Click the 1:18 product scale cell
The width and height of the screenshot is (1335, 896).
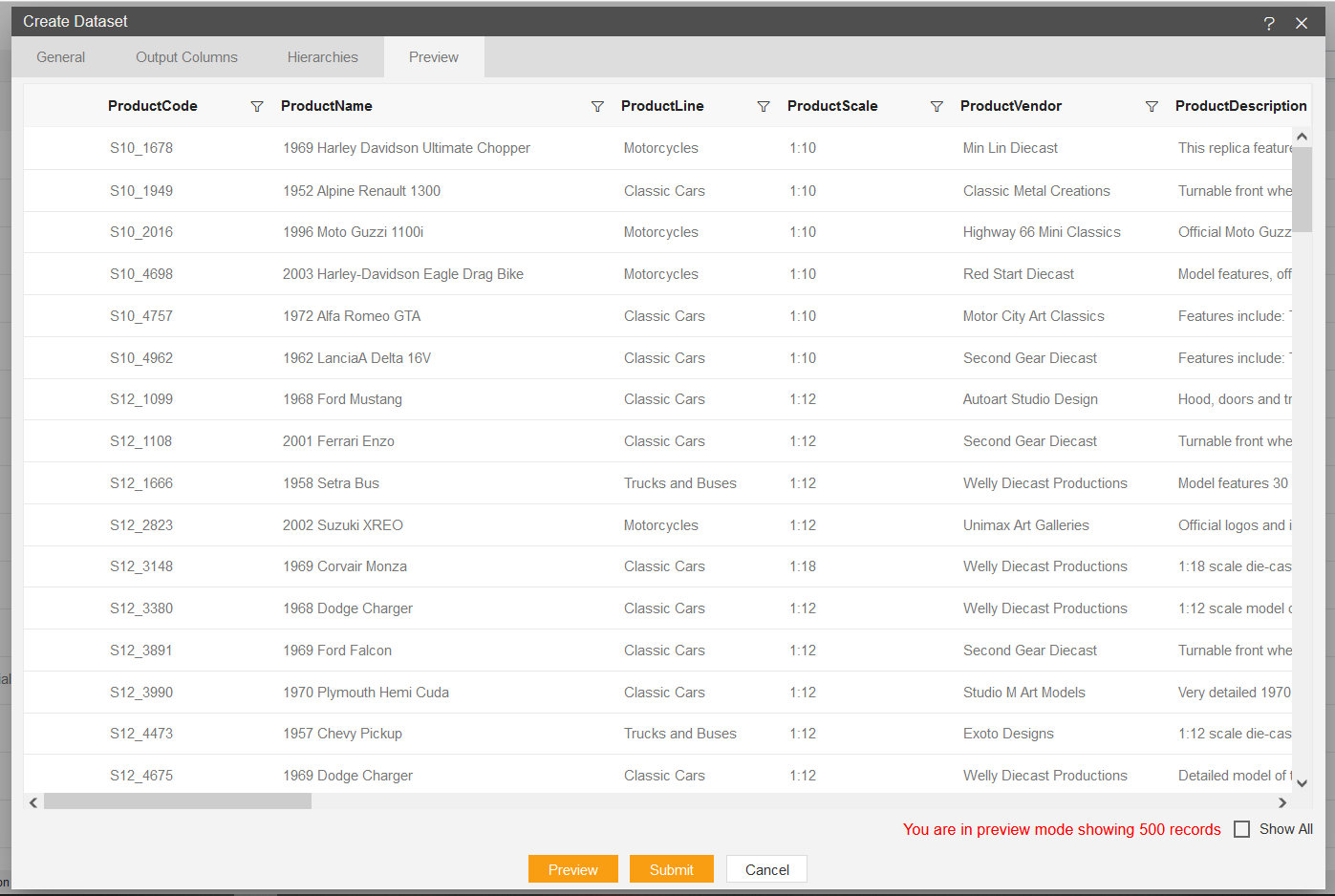(803, 566)
